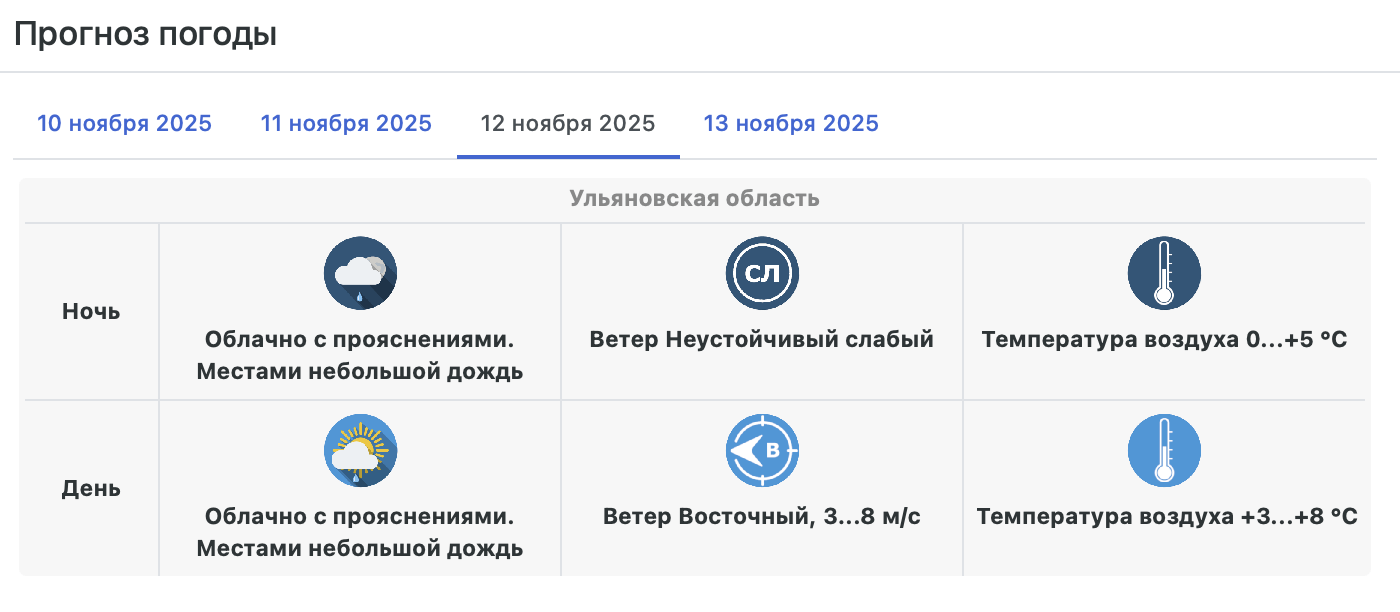Click the east wind direction icon
This screenshot has height=612, width=1400.
point(762,451)
